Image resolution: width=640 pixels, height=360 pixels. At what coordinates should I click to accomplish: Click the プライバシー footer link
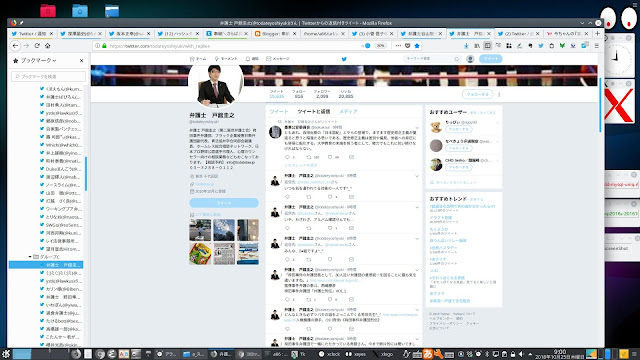coord(446,323)
